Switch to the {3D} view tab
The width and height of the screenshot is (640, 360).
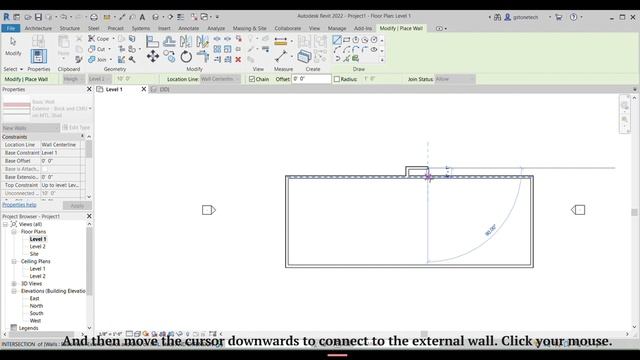click(x=164, y=89)
